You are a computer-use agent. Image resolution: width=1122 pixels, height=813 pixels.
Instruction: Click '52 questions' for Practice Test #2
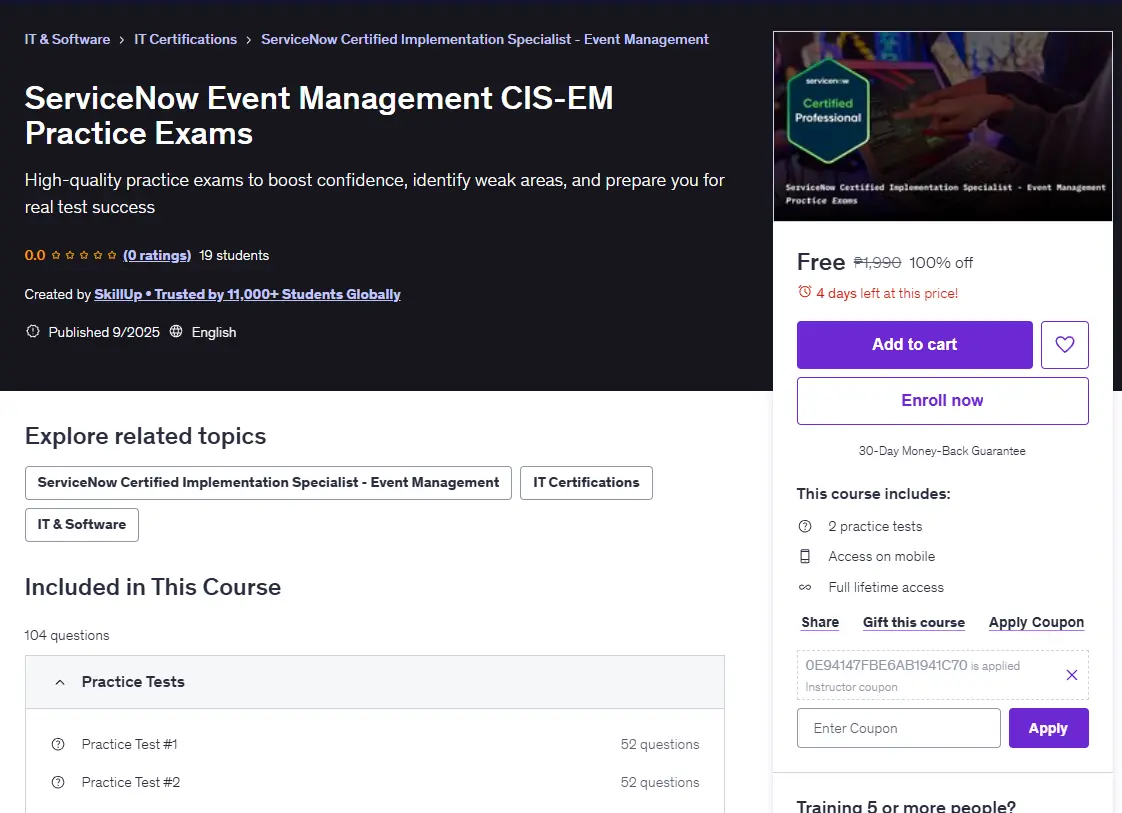[x=660, y=782]
